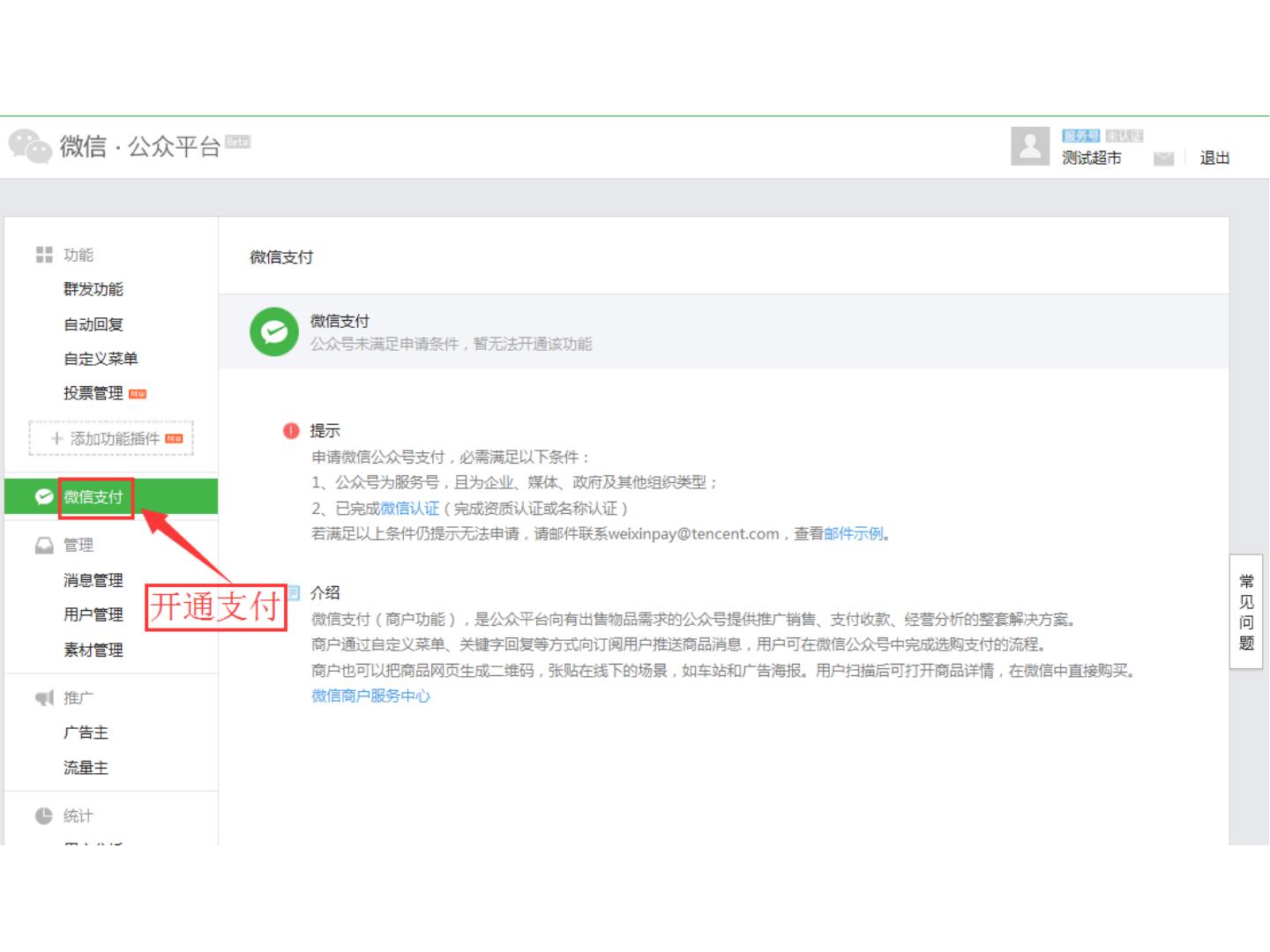Click the 统计 pie chart icon
This screenshot has width=1270, height=952.
44,816
